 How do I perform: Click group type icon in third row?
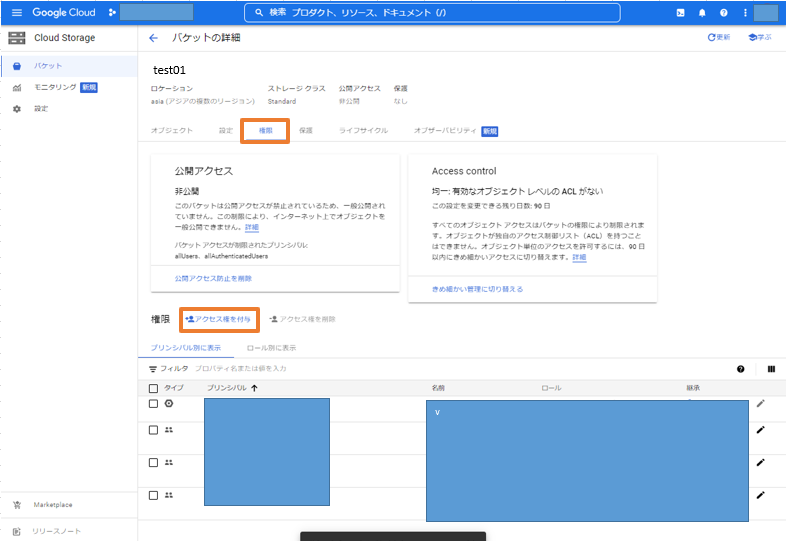[x=169, y=462]
